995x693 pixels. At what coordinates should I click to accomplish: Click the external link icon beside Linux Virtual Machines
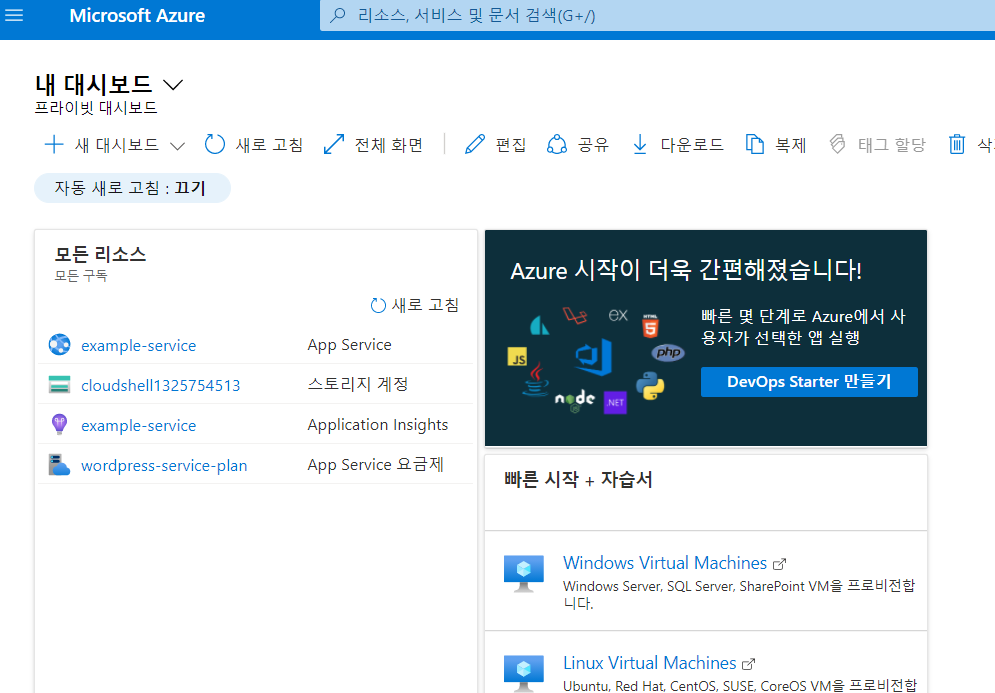[x=749, y=664]
